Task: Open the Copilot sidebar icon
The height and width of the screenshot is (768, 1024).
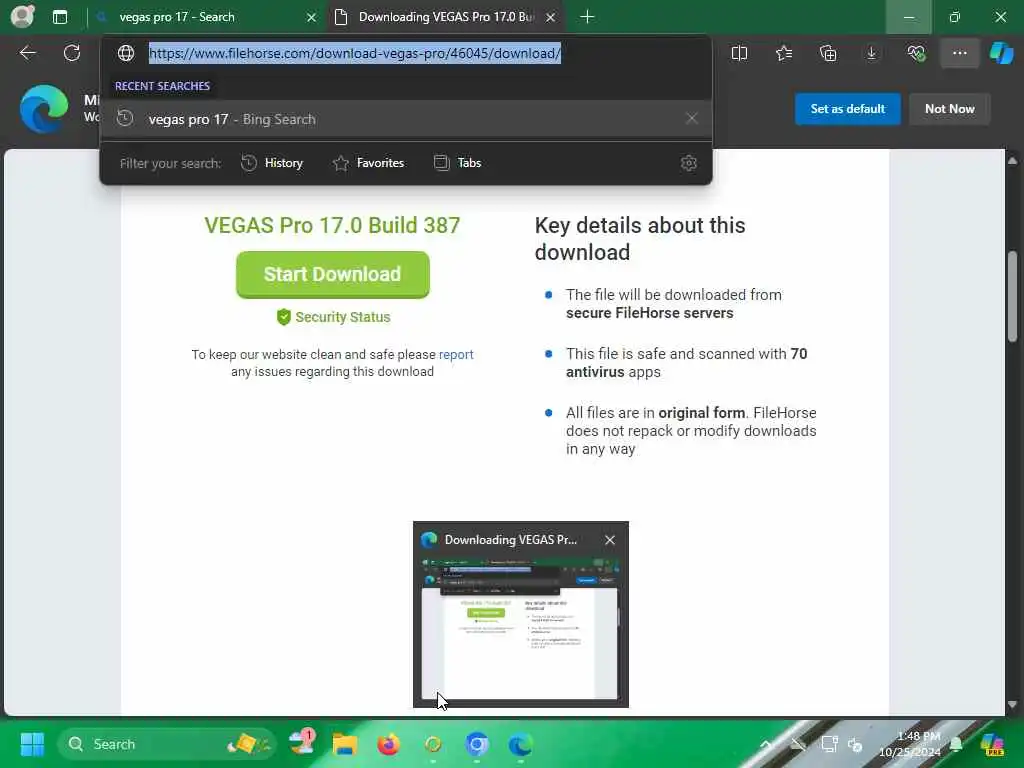Action: coord(1001,53)
